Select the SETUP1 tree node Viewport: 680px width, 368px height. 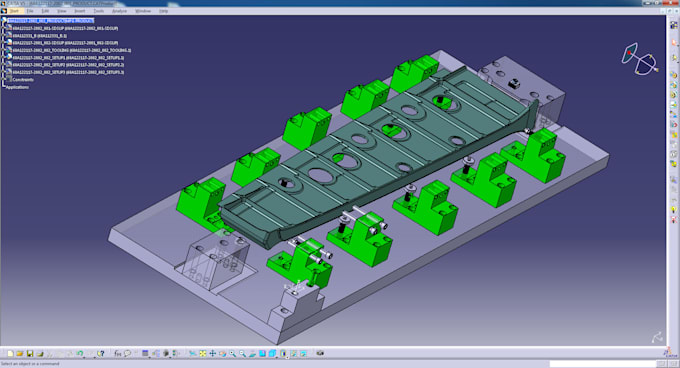(68, 58)
